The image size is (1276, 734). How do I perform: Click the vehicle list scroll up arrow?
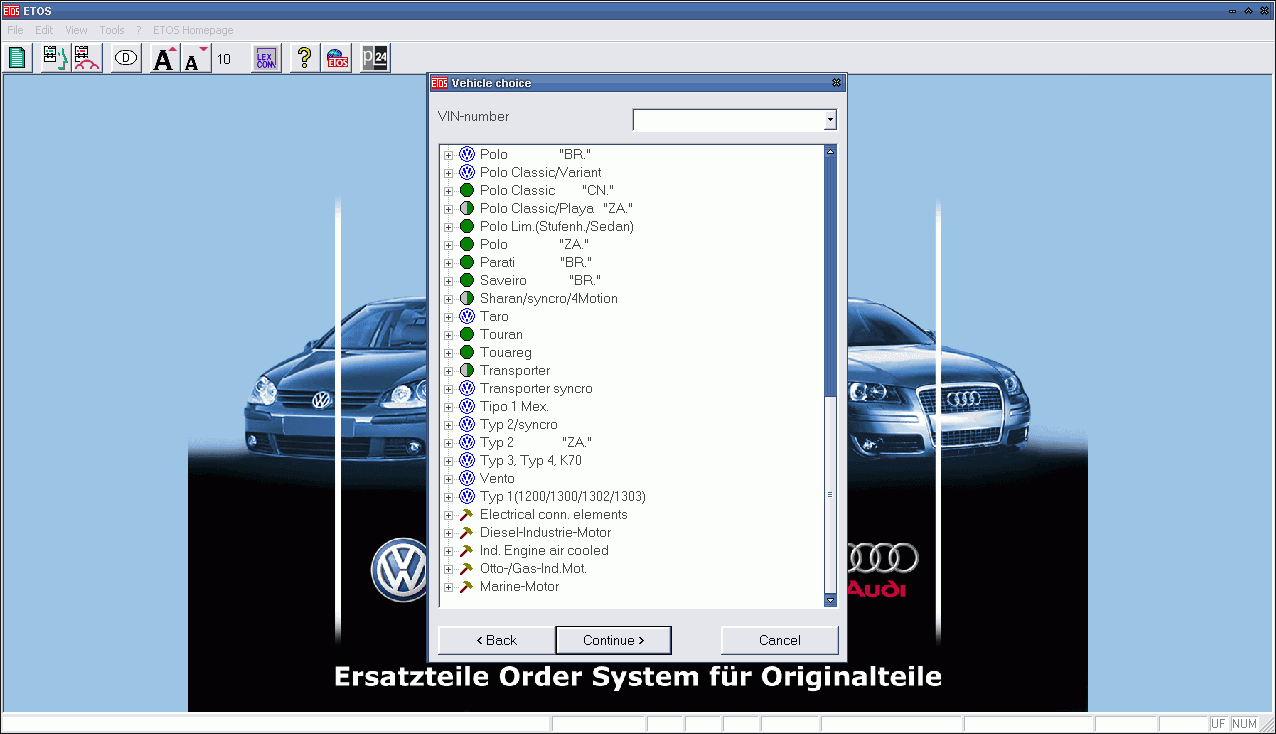click(830, 152)
